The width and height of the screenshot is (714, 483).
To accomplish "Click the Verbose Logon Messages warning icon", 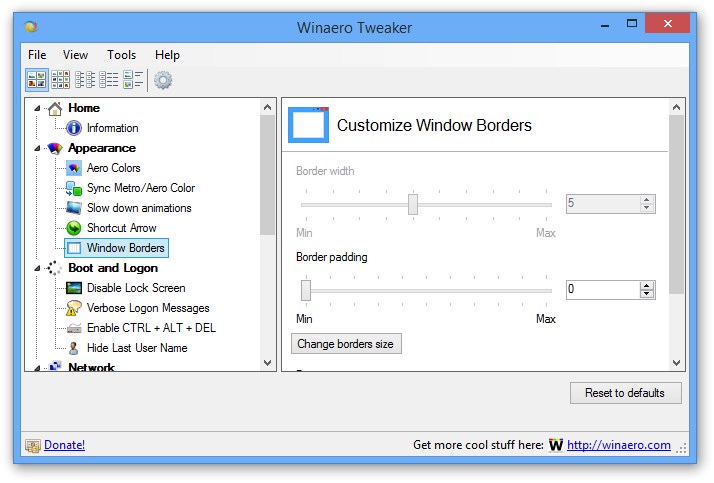I will [x=74, y=308].
